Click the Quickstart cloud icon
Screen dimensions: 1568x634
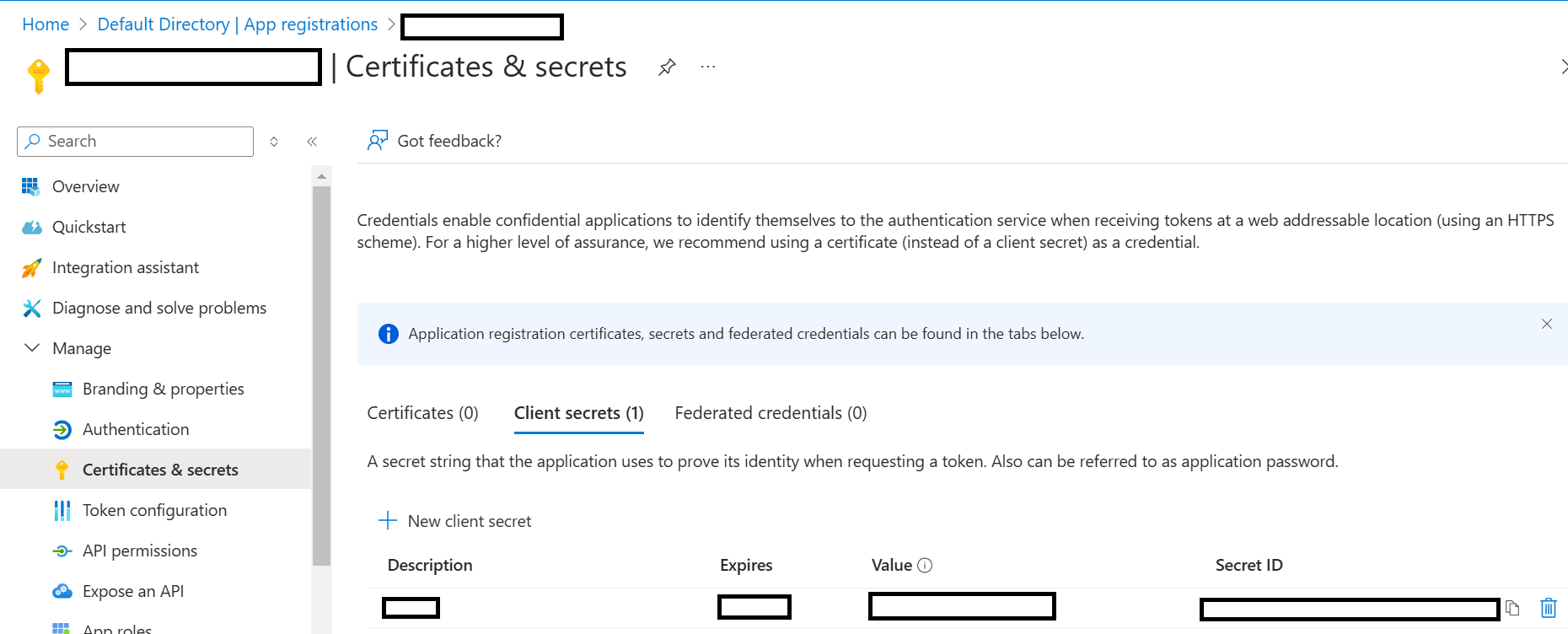click(x=31, y=227)
